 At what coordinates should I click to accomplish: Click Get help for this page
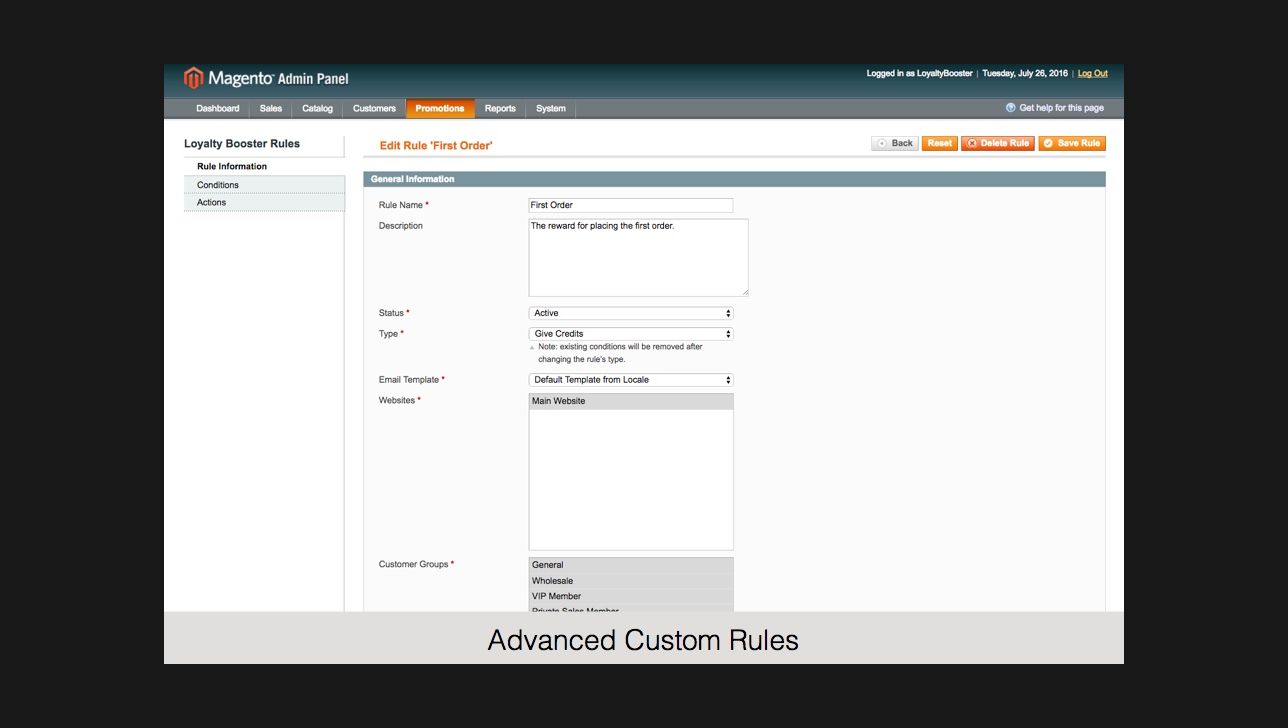pyautogui.click(x=1061, y=108)
